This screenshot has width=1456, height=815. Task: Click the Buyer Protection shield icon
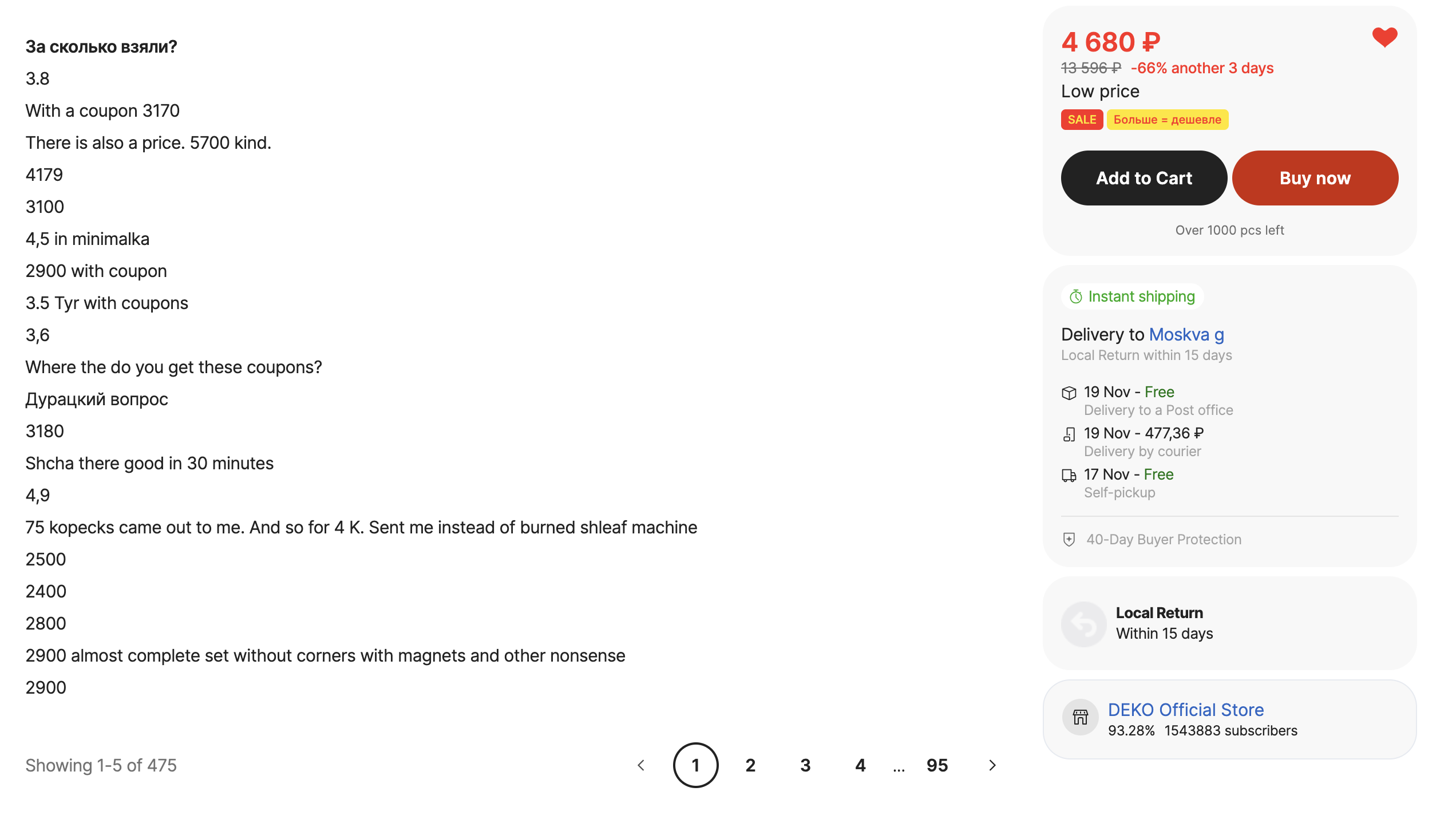(x=1069, y=540)
